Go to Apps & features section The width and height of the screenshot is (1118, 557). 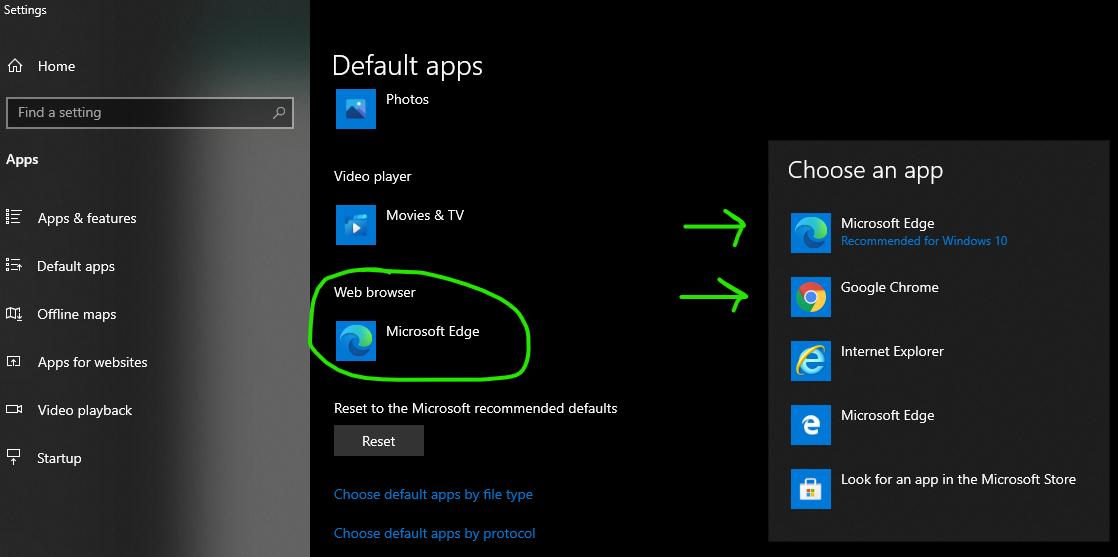pos(71,218)
